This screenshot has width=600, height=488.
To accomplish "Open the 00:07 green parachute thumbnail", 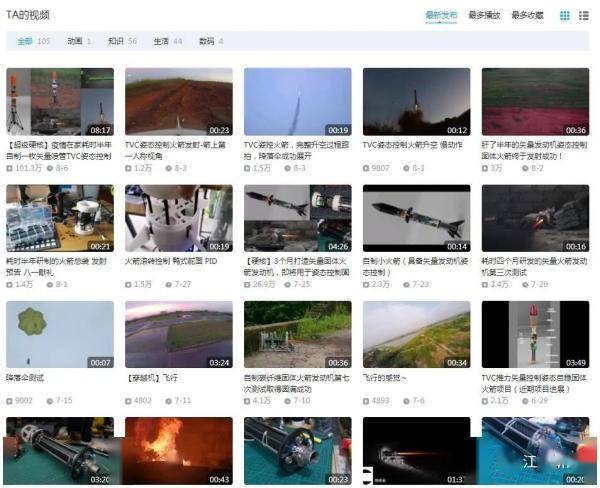I will (x=60, y=335).
